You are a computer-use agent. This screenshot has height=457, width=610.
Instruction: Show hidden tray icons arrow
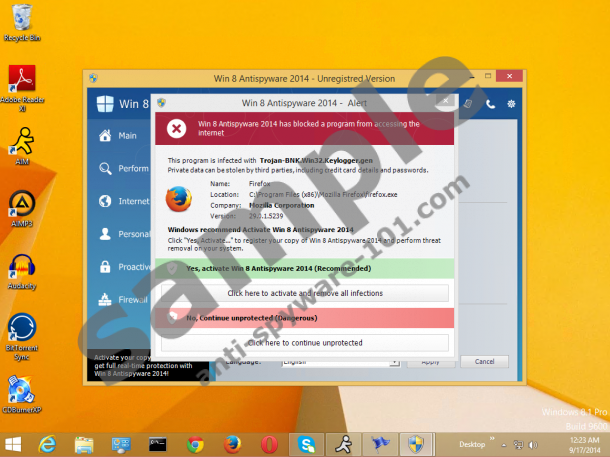504,445
